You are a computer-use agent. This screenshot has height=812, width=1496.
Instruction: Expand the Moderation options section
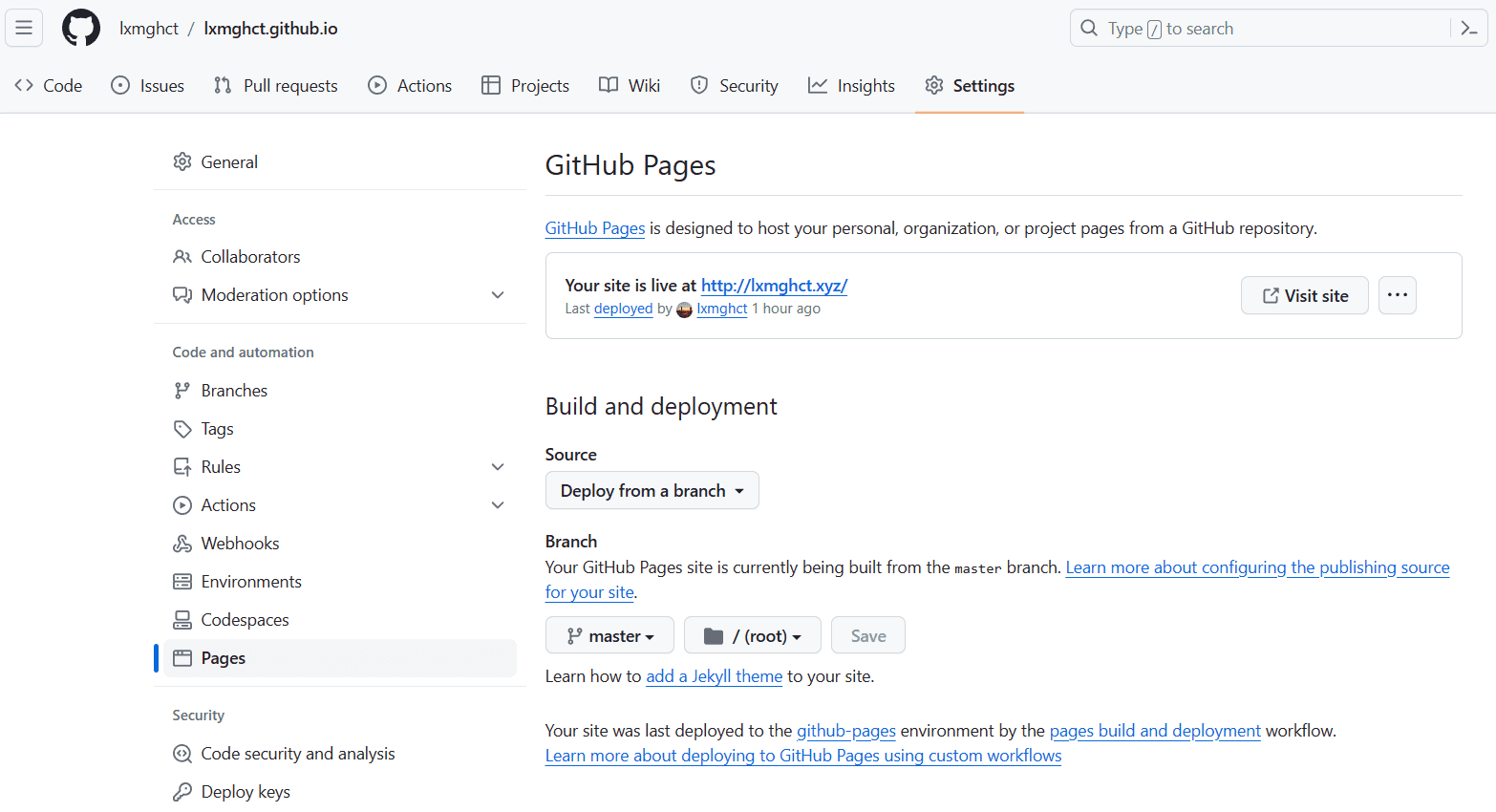click(x=498, y=295)
